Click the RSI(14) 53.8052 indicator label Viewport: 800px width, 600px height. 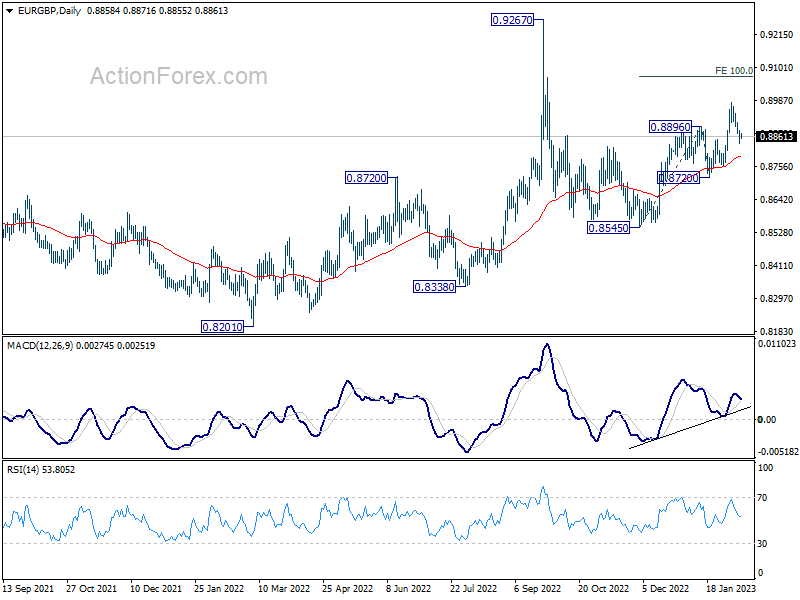click(x=41, y=469)
